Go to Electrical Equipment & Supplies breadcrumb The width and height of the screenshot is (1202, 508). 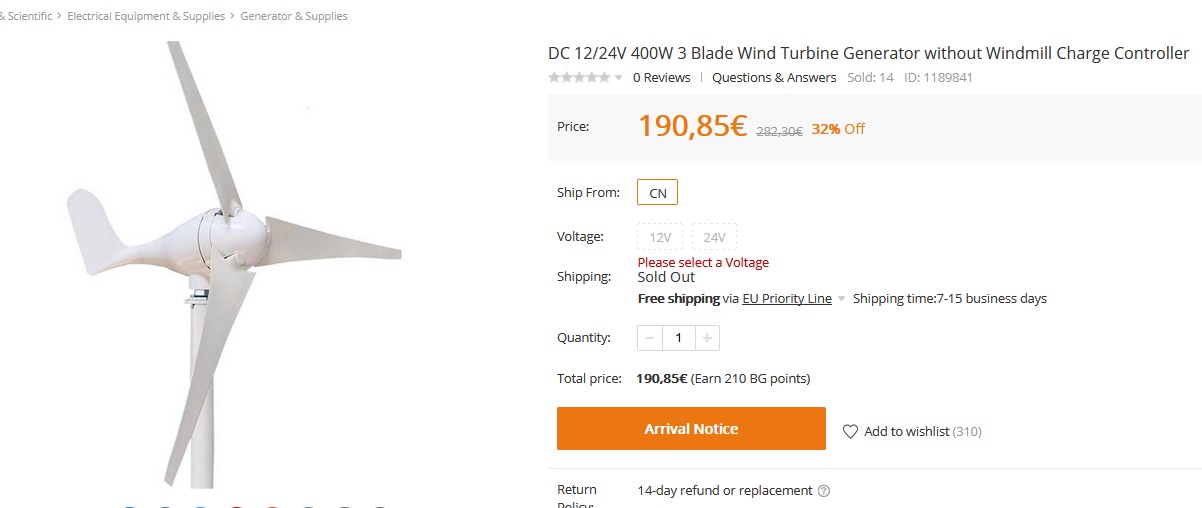coord(146,16)
